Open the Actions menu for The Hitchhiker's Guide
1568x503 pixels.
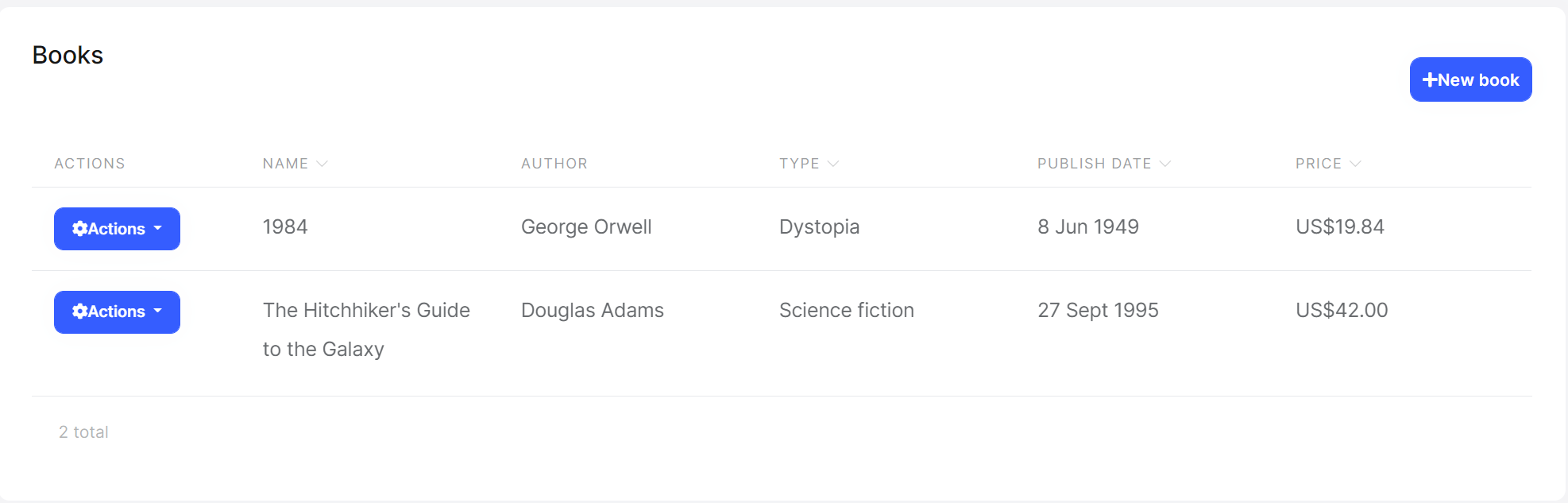click(117, 312)
